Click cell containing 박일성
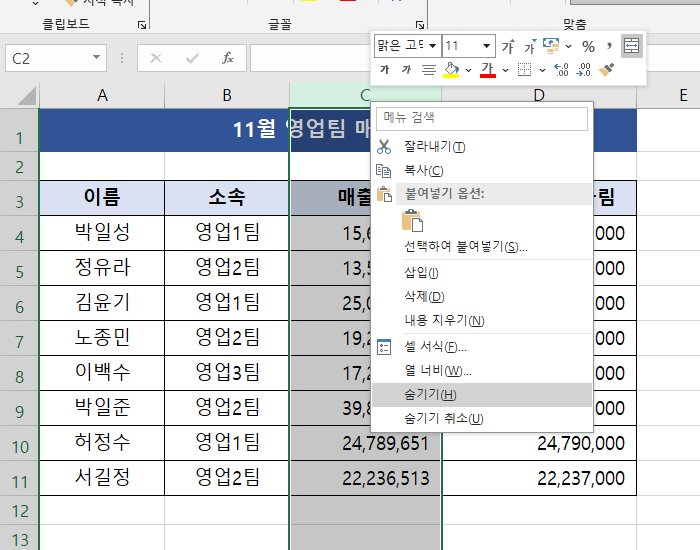Screen dimensions: 700x550 point(102,233)
